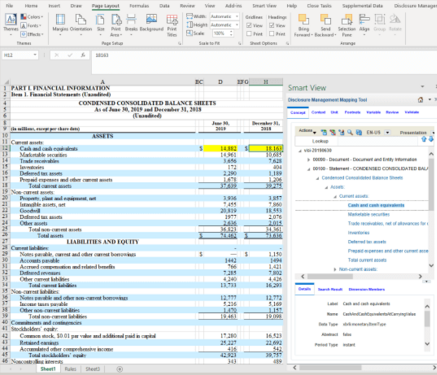Viewport: 437px width, 375px height.
Task: Expand the Non-current assets tree node
Action: tap(335, 269)
